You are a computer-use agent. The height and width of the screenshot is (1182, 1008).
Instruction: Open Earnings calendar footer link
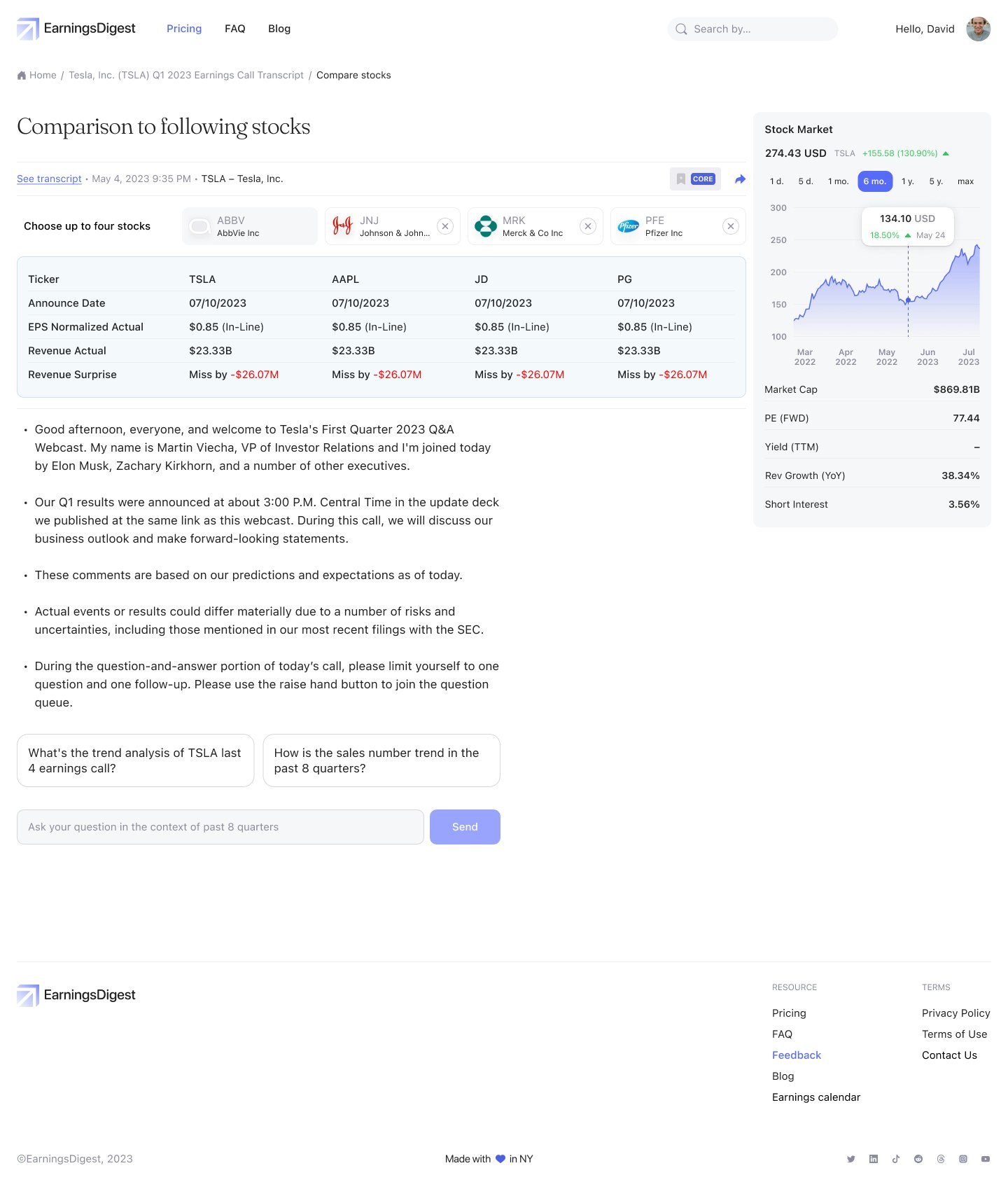point(816,1097)
